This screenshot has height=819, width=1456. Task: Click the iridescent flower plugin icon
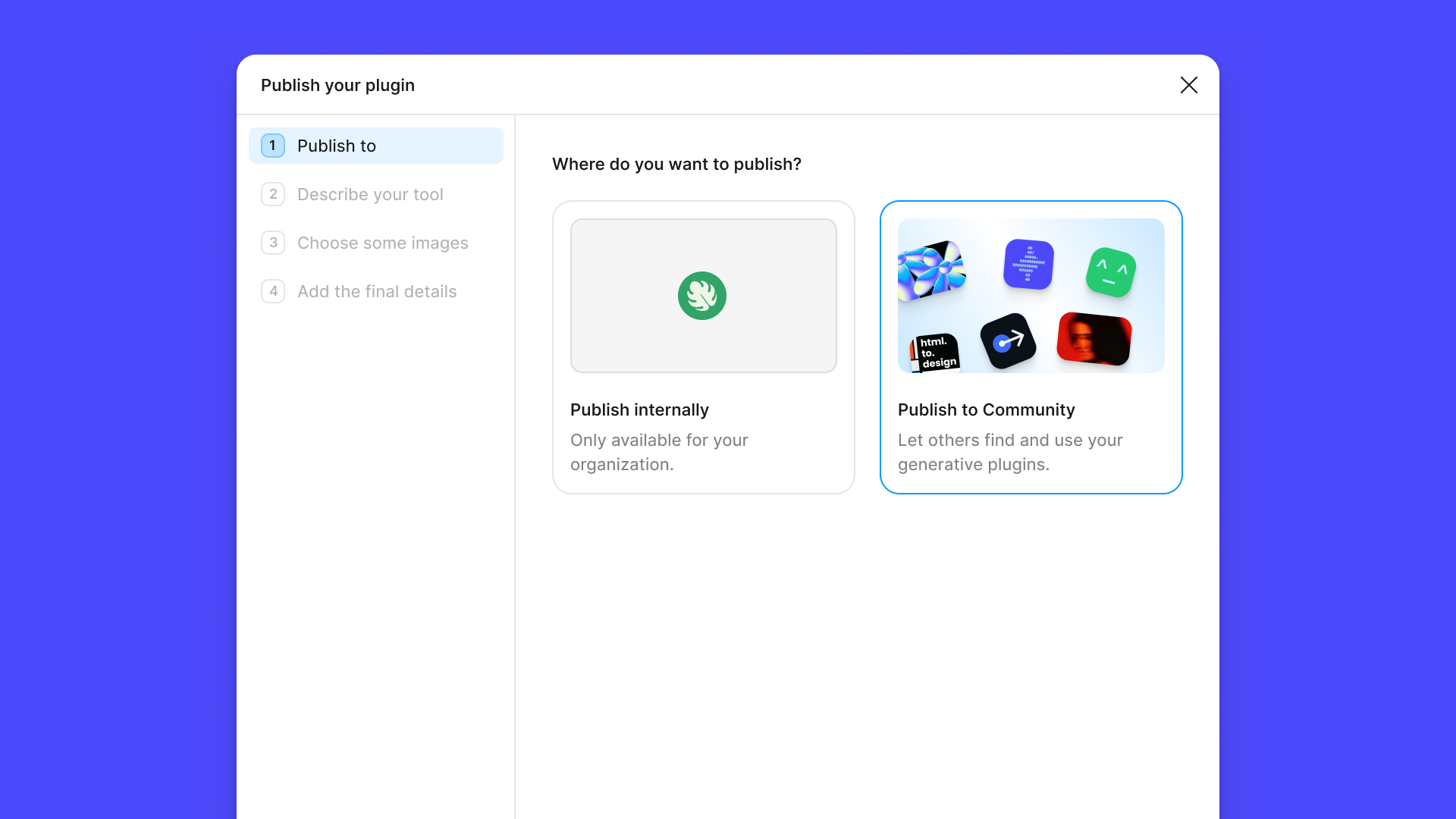pos(931,270)
